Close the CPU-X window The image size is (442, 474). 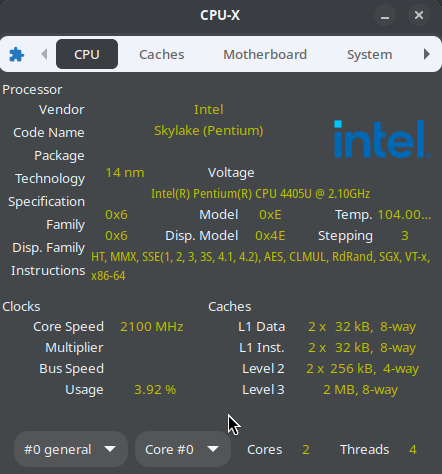pos(419,15)
